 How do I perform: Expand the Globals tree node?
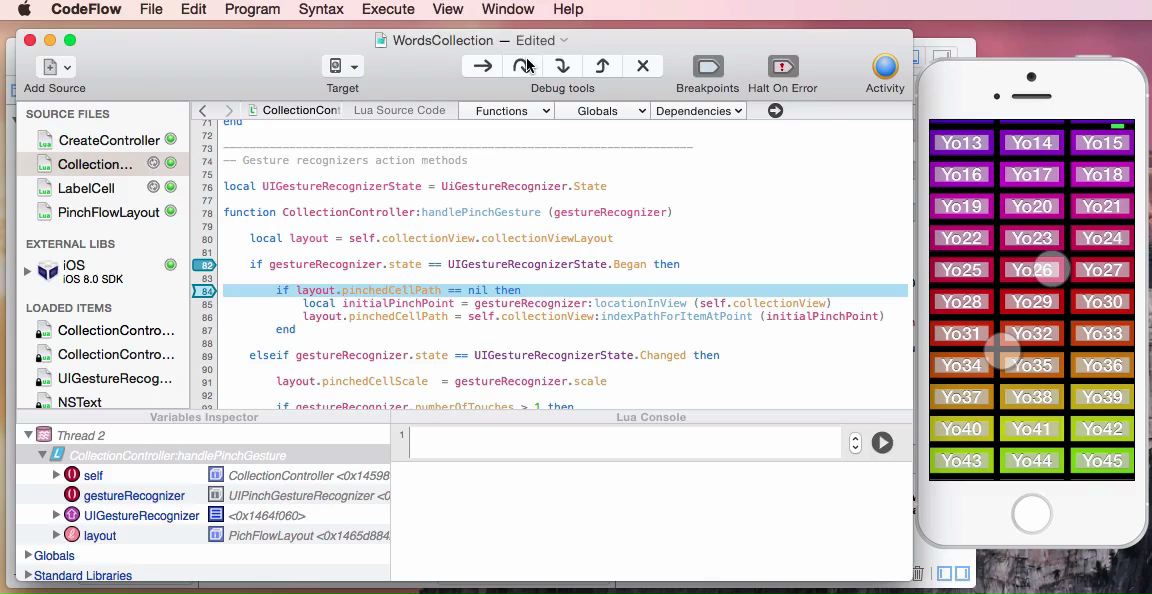coord(28,555)
